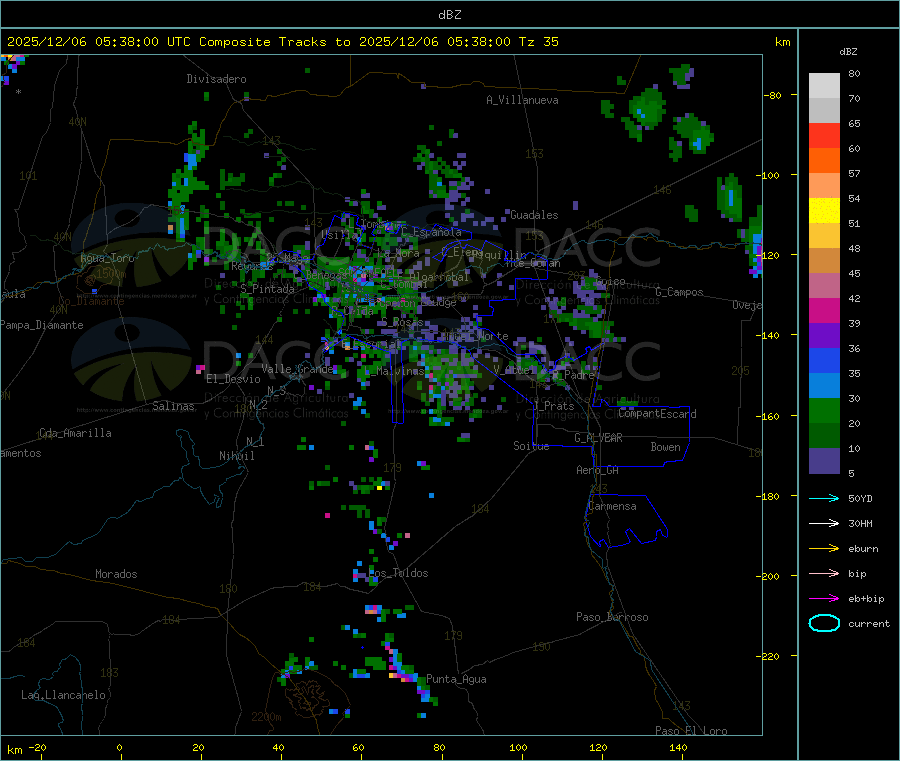
Task: Click the '80' value on dBZ scale
Action: 854,73
